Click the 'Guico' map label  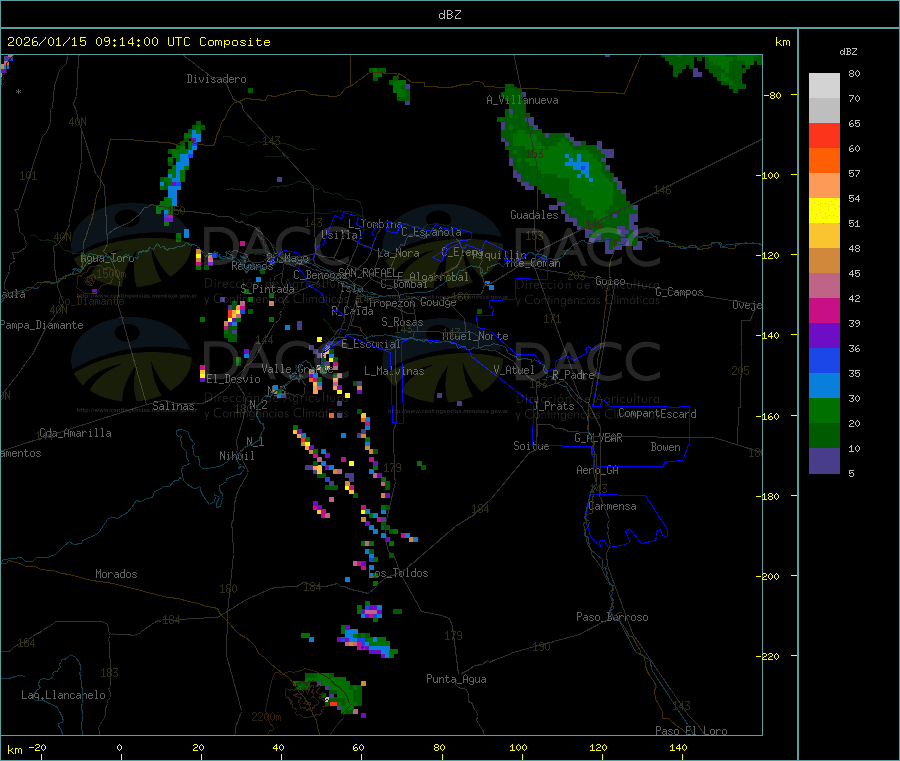[610, 281]
